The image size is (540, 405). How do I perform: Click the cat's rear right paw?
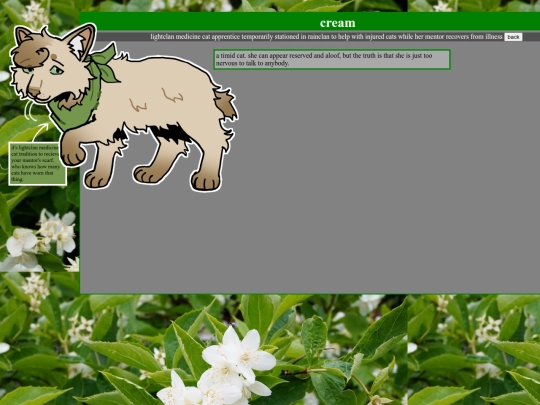[x=206, y=181]
